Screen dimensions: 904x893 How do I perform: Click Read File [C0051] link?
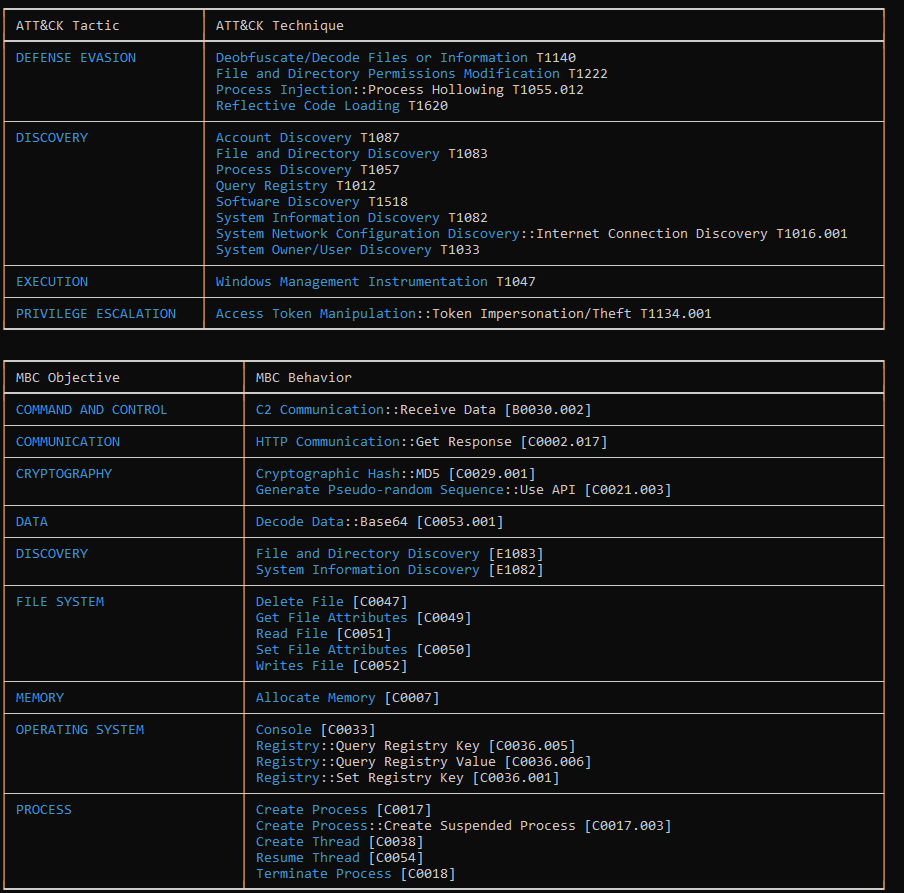click(291, 634)
